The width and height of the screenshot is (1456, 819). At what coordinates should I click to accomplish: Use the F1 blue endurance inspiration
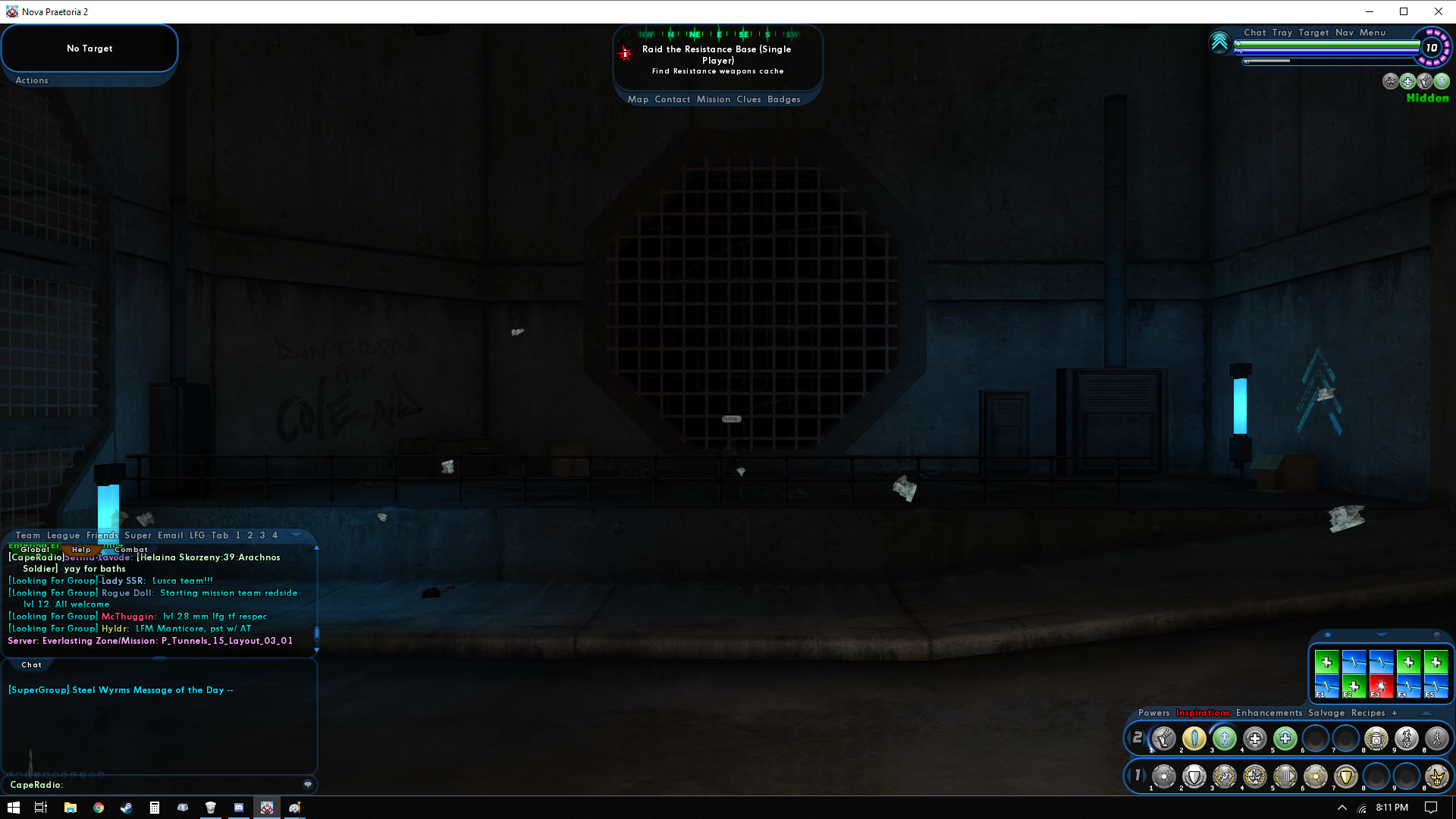(x=1326, y=687)
